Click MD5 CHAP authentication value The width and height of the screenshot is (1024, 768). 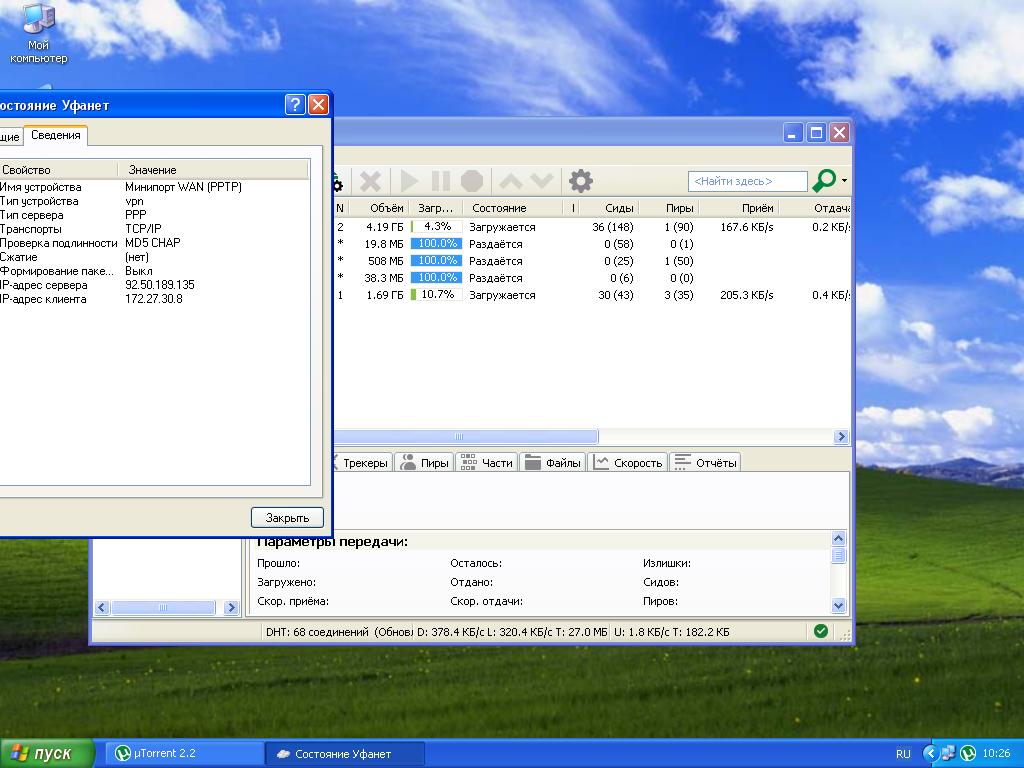(153, 242)
